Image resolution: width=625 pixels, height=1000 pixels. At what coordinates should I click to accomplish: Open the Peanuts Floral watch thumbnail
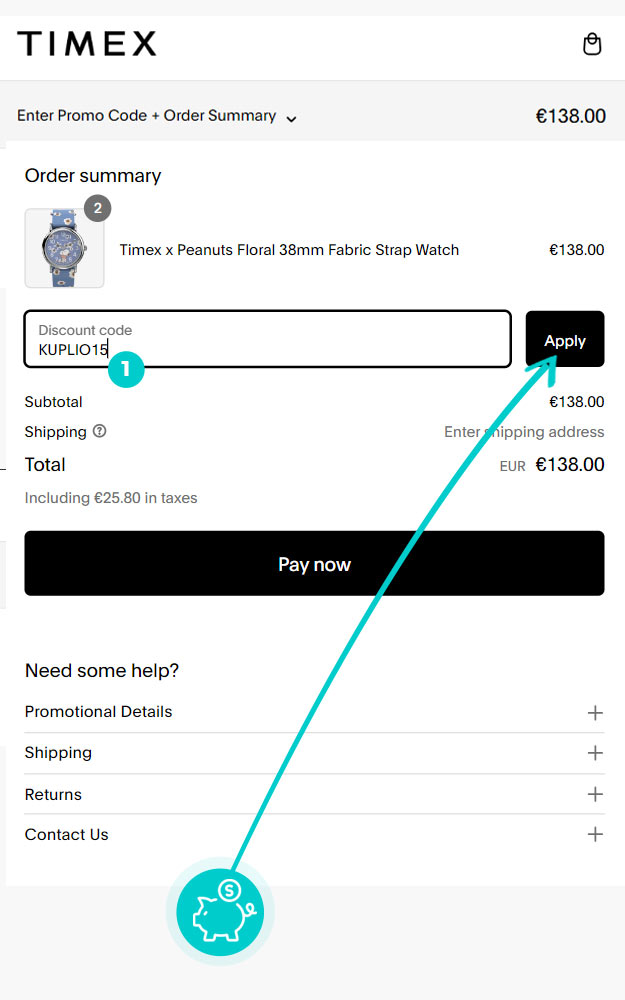(x=64, y=249)
